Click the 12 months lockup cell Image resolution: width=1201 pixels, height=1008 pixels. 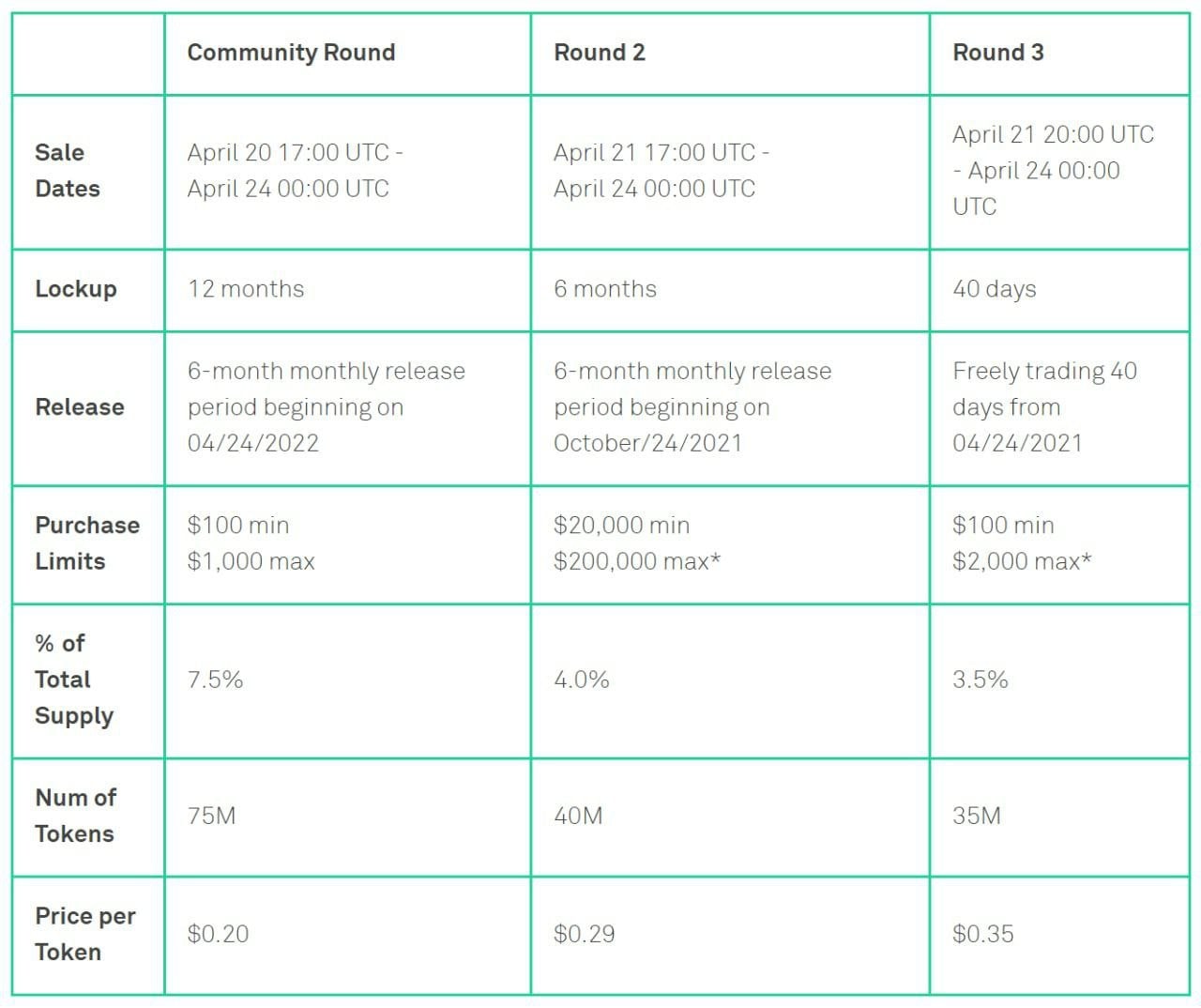pyautogui.click(x=246, y=289)
